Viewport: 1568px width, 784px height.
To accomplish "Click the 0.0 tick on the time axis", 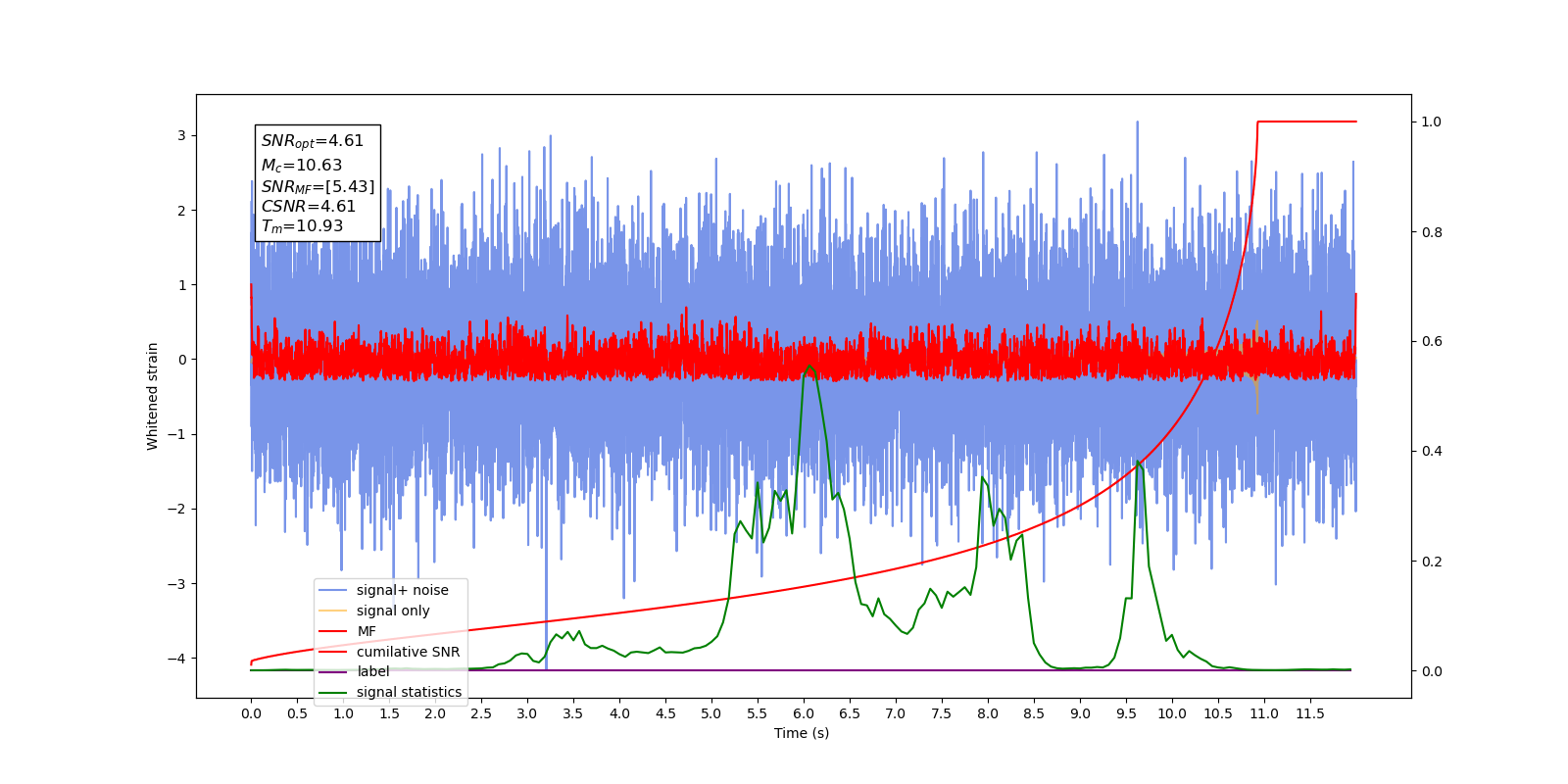I will 251,713.
